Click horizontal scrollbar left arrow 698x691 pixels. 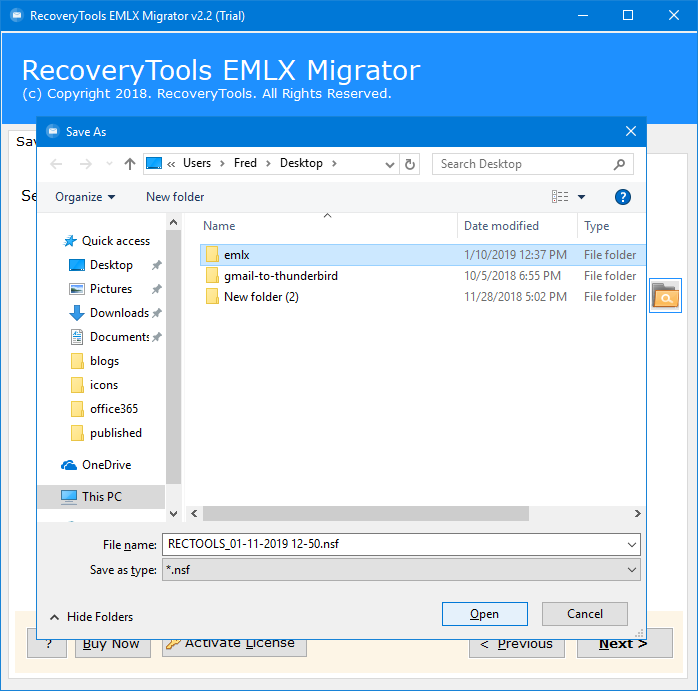click(x=194, y=514)
